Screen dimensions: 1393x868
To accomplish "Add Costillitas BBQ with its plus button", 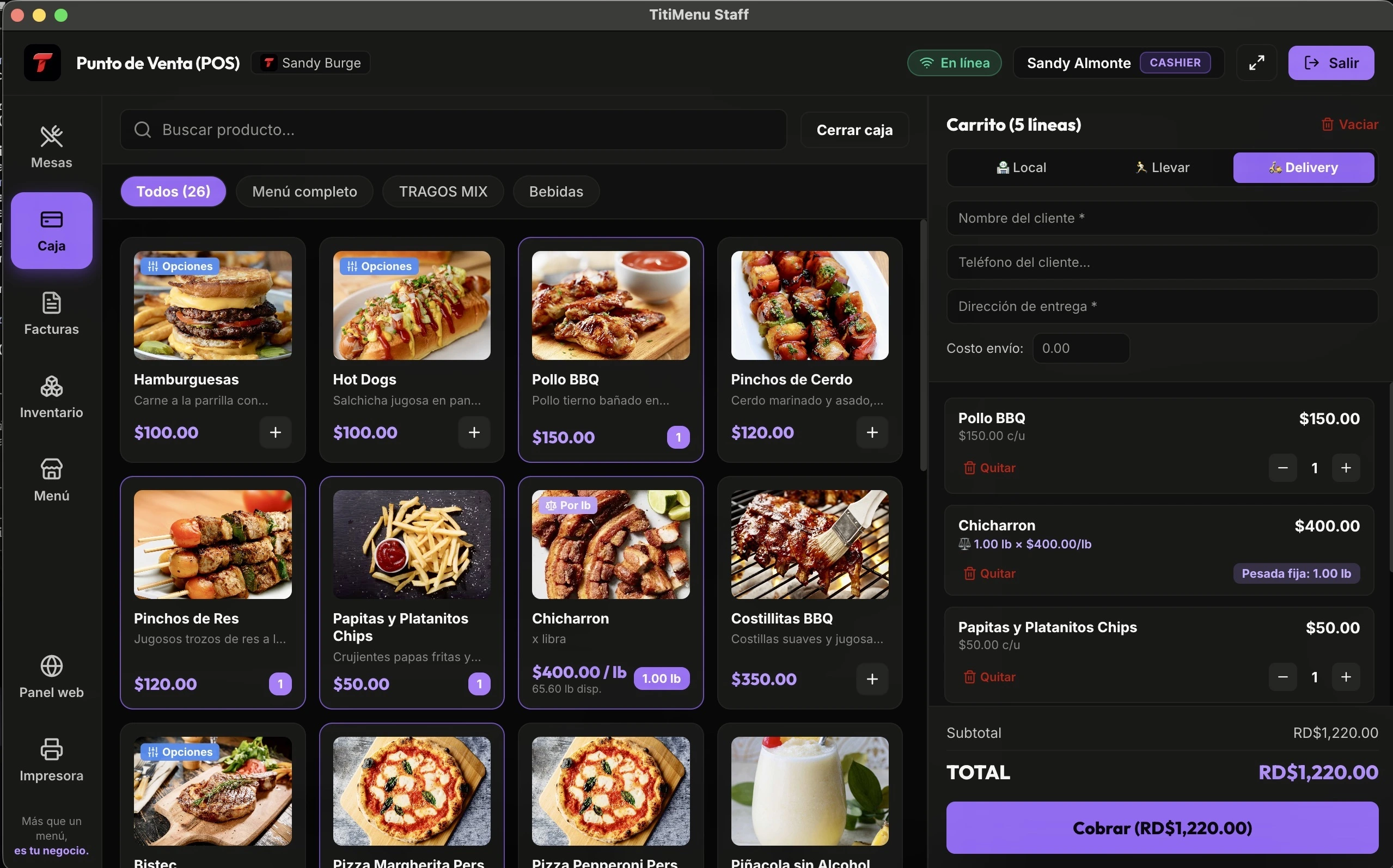I will (872, 679).
